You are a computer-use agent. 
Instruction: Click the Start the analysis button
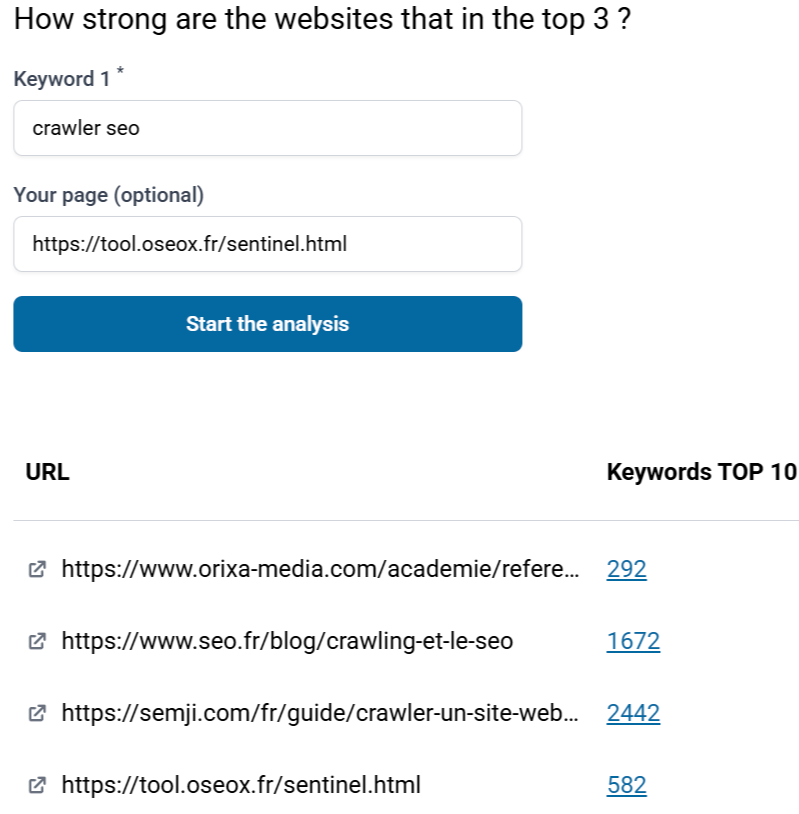pos(267,324)
